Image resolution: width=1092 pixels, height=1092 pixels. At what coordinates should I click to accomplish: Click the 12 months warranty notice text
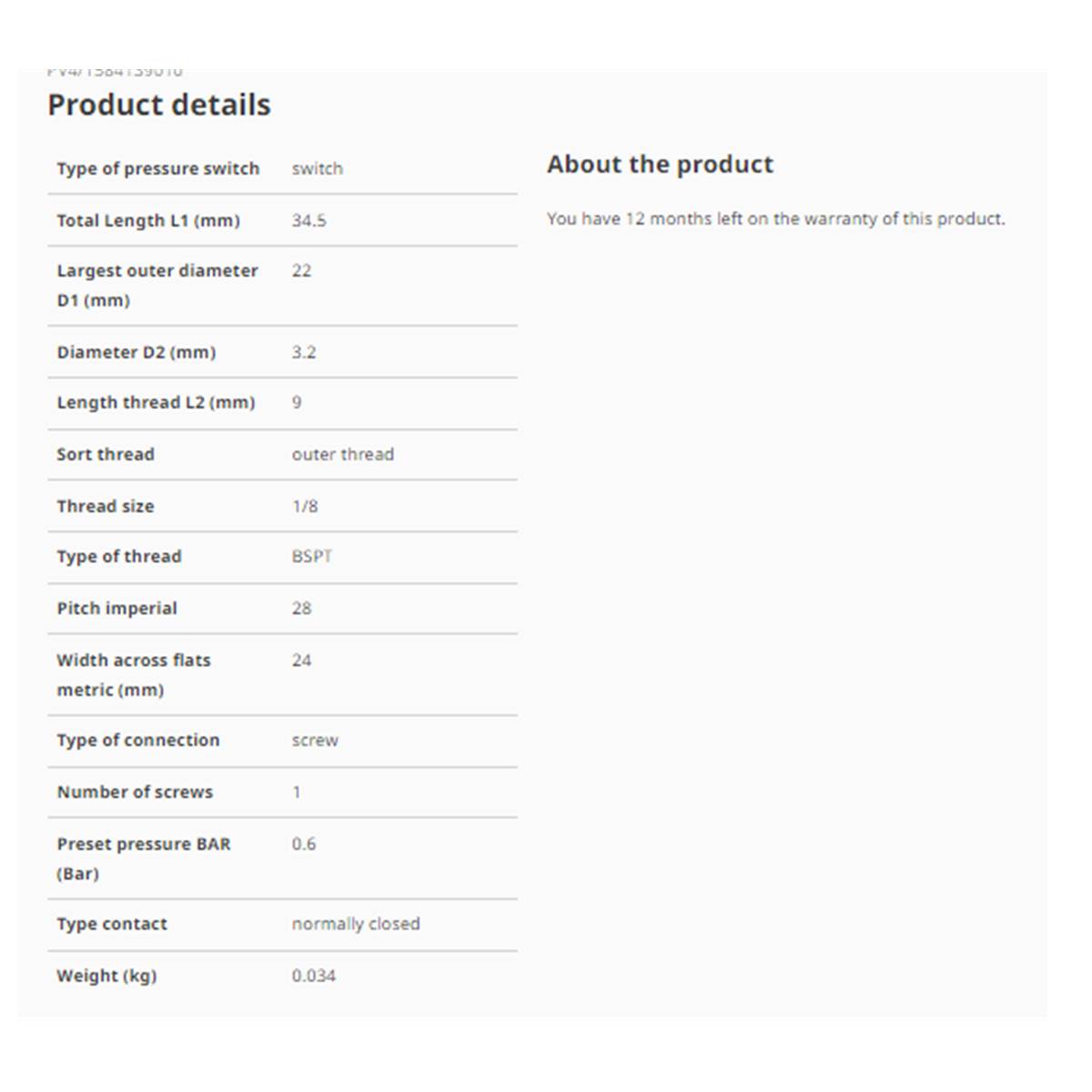pos(775,219)
